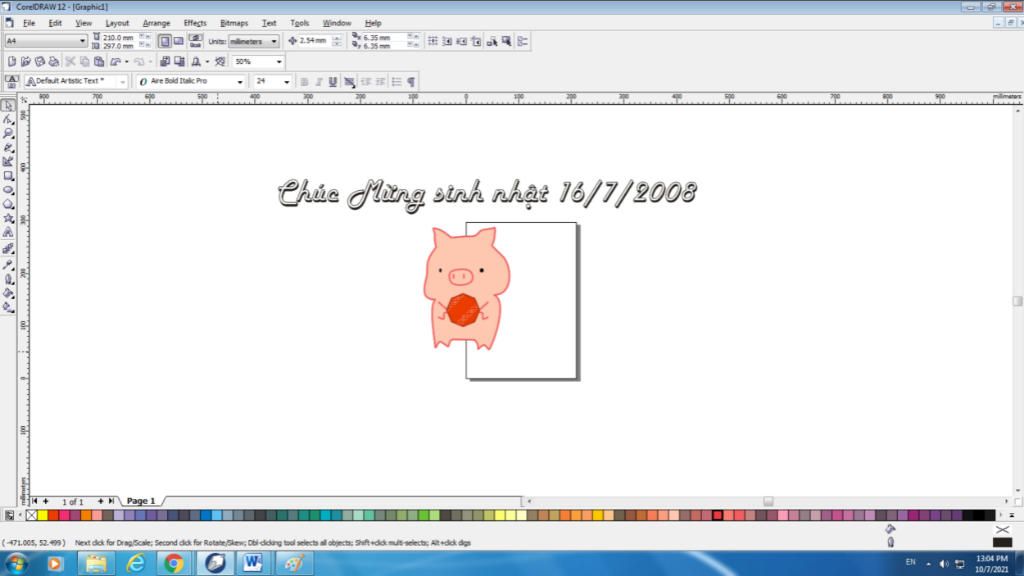The height and width of the screenshot is (576, 1024).
Task: Click the Save icon in toolbar
Action: tap(40, 61)
